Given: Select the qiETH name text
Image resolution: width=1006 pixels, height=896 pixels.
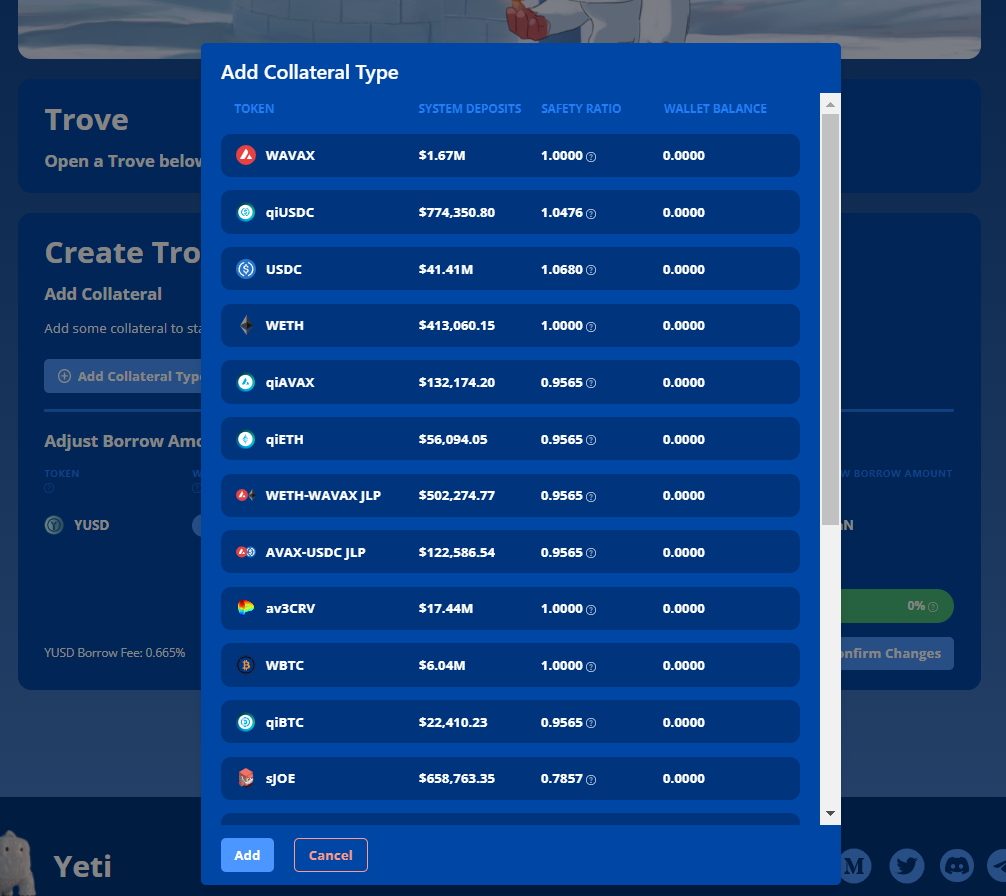Looking at the screenshot, I should point(284,439).
